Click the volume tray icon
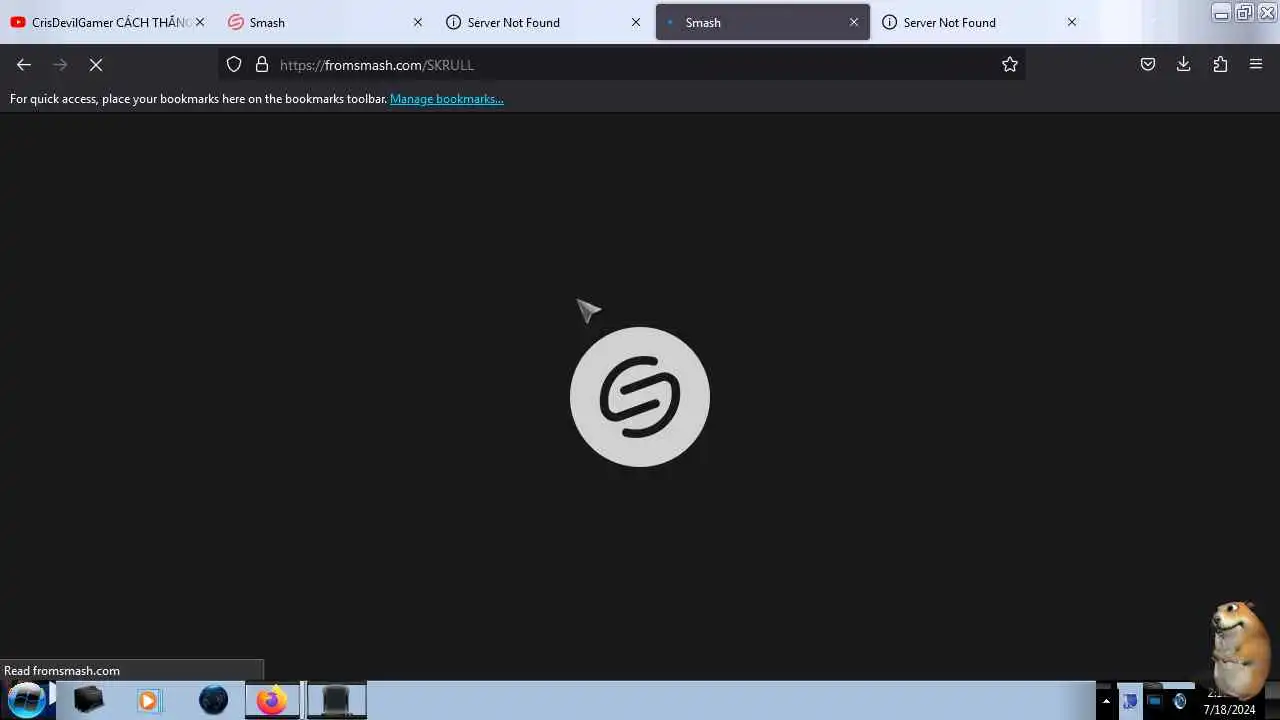Viewport: 1280px width, 720px height. [1180, 701]
